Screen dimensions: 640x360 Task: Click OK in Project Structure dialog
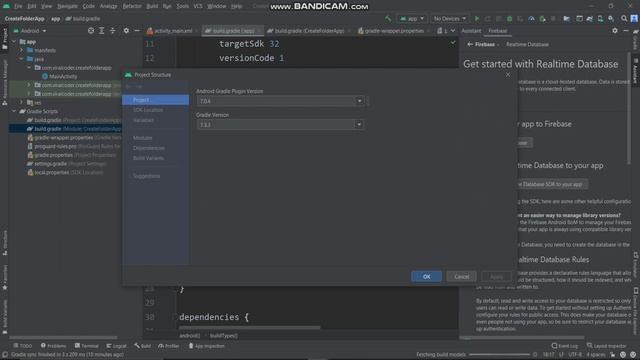(x=426, y=277)
